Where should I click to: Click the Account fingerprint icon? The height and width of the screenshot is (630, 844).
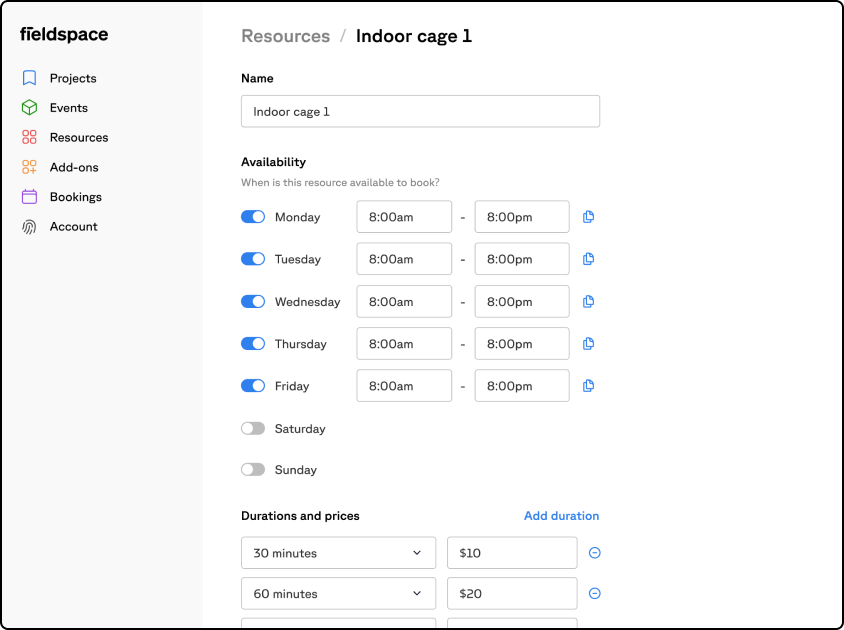pos(30,227)
